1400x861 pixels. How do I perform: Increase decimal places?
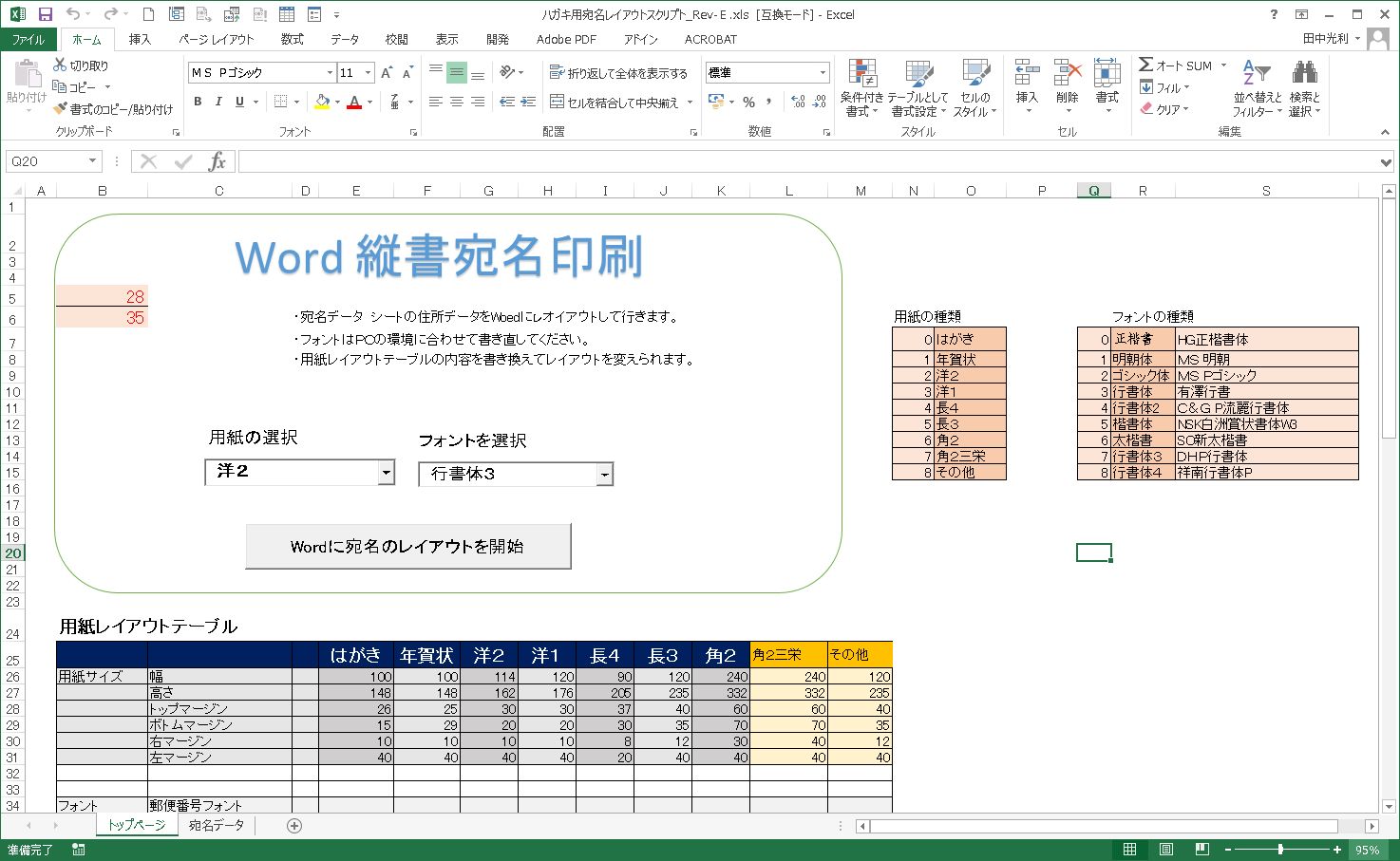(798, 102)
